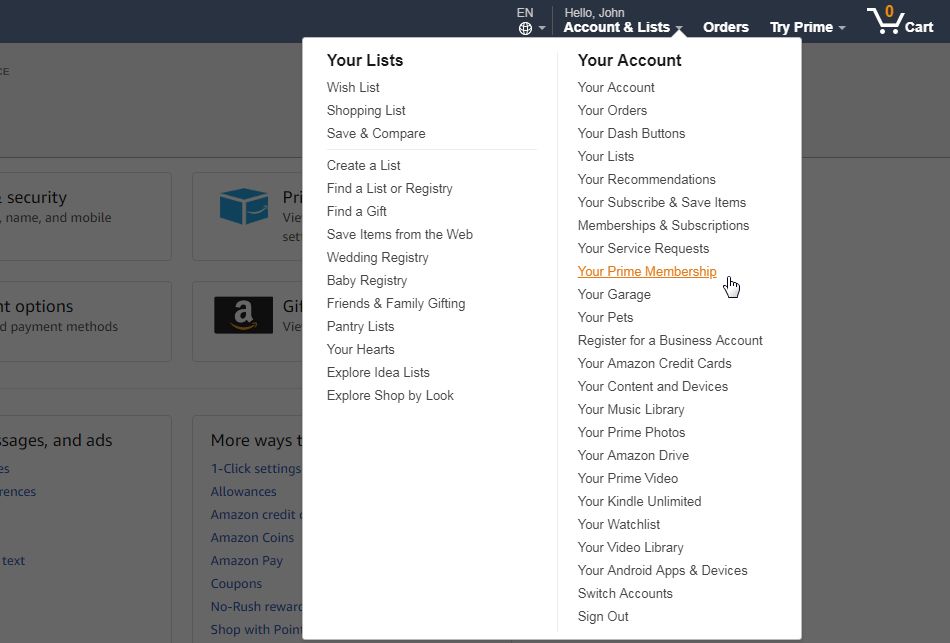This screenshot has height=643, width=950.
Task: Click the Amazon gift card icon
Action: pos(243,316)
